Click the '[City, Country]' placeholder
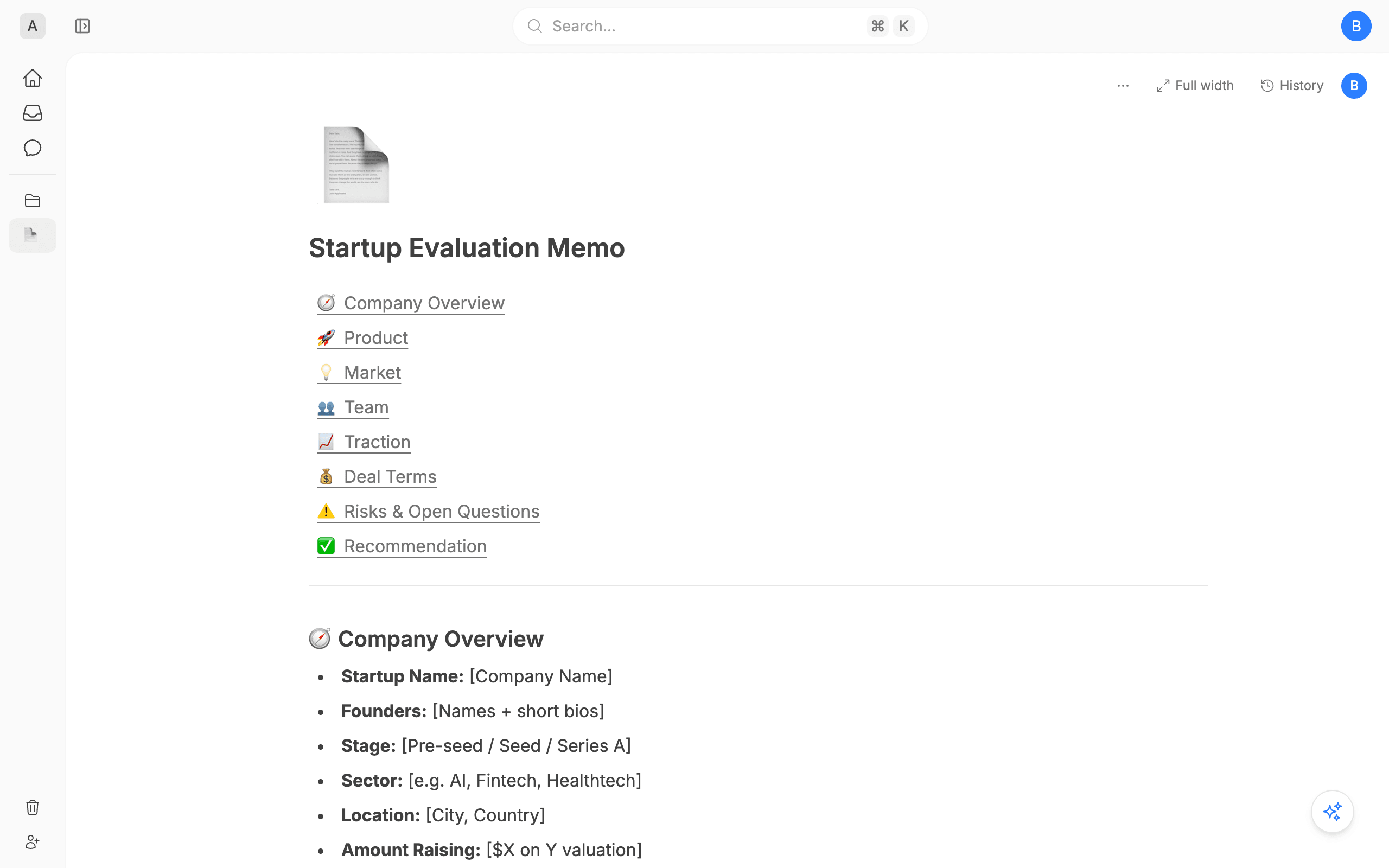The width and height of the screenshot is (1389, 868). 486,815
